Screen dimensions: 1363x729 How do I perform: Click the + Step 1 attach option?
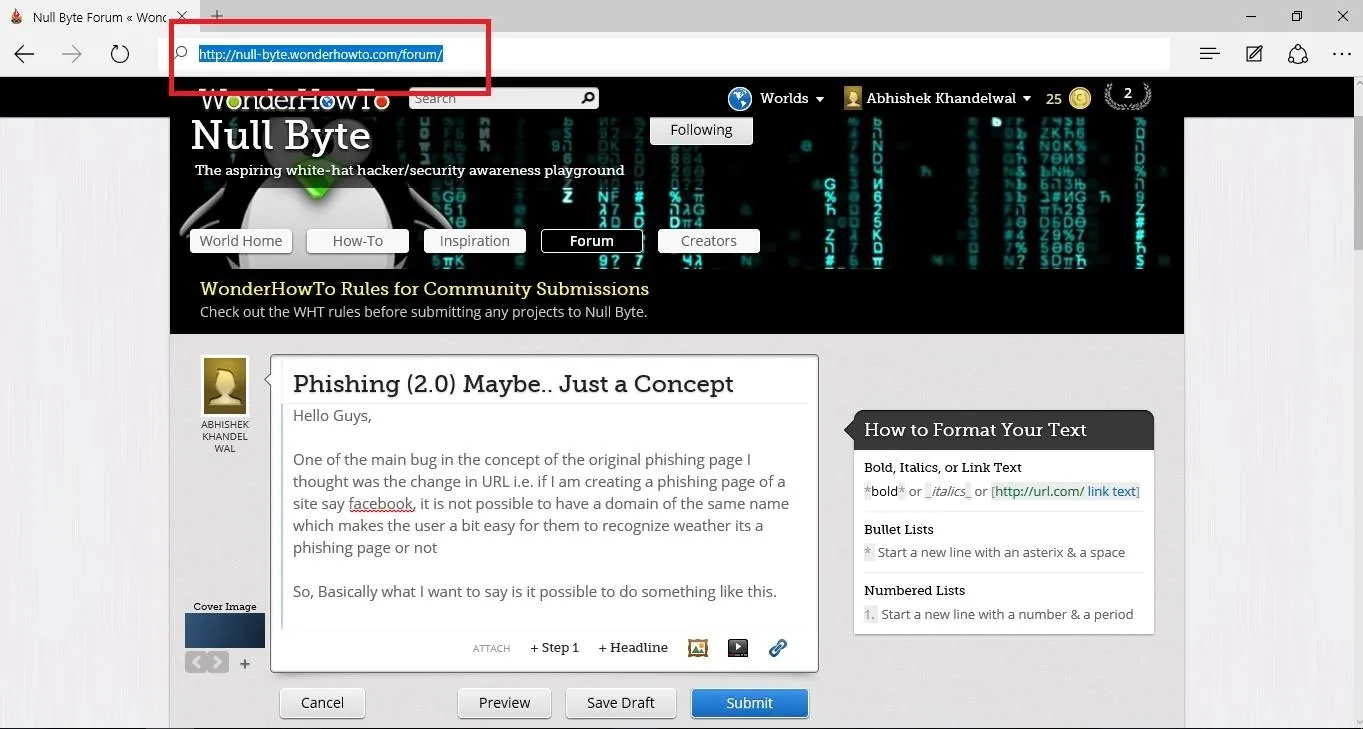click(x=554, y=648)
